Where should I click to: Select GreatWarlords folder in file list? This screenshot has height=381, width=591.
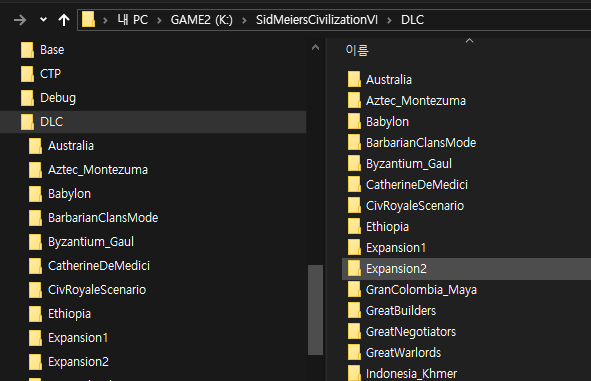pyautogui.click(x=403, y=353)
